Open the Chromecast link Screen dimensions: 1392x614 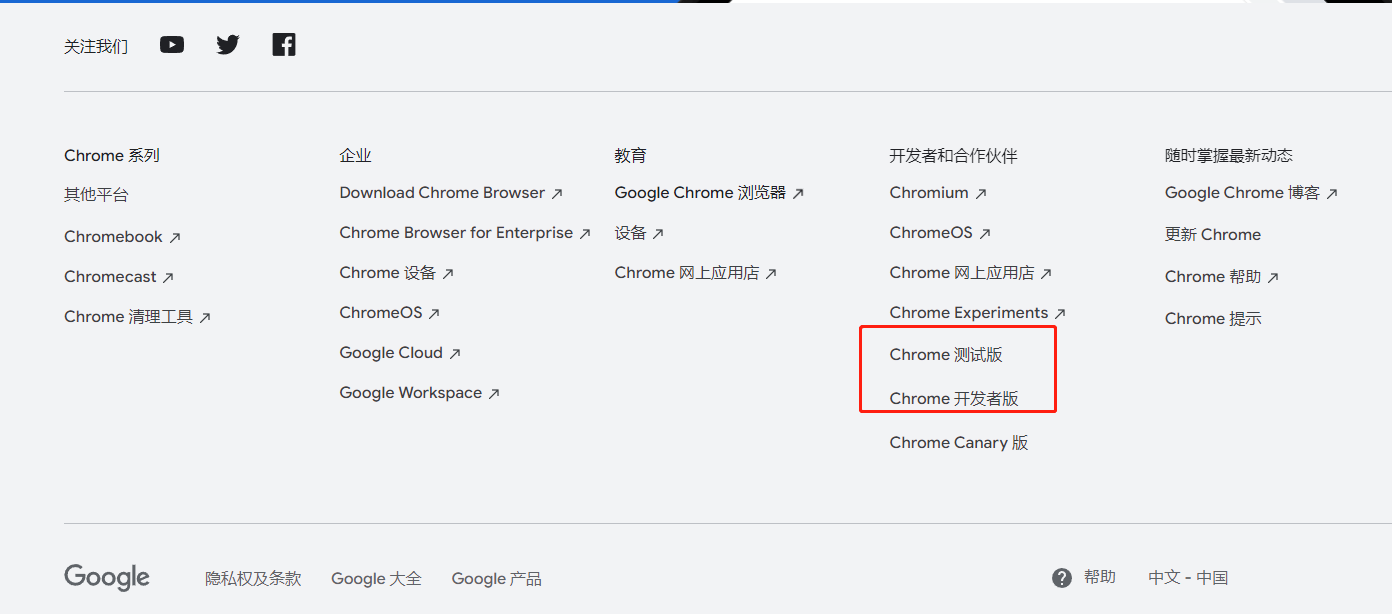(x=110, y=277)
